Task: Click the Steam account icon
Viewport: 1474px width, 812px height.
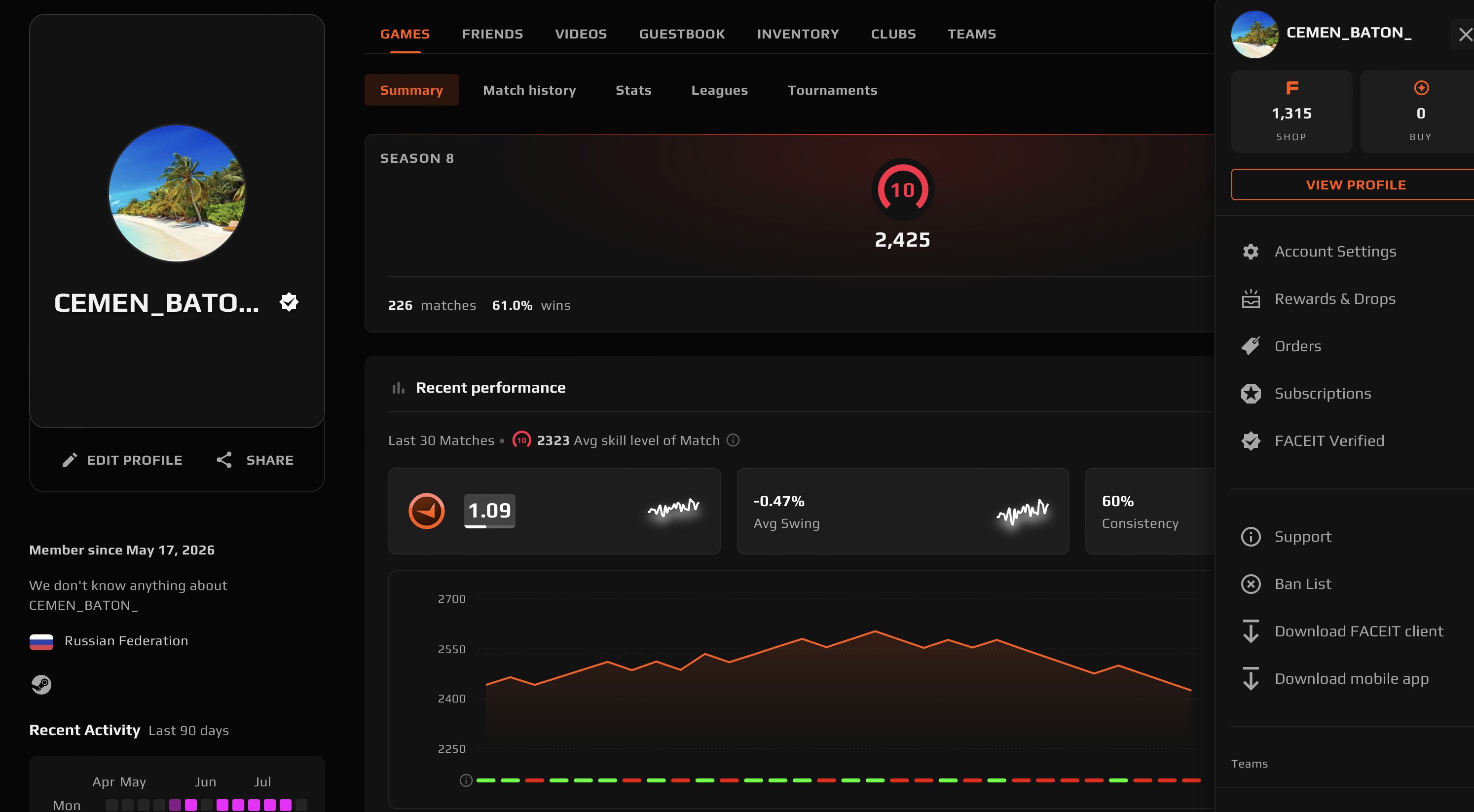Action: point(41,684)
